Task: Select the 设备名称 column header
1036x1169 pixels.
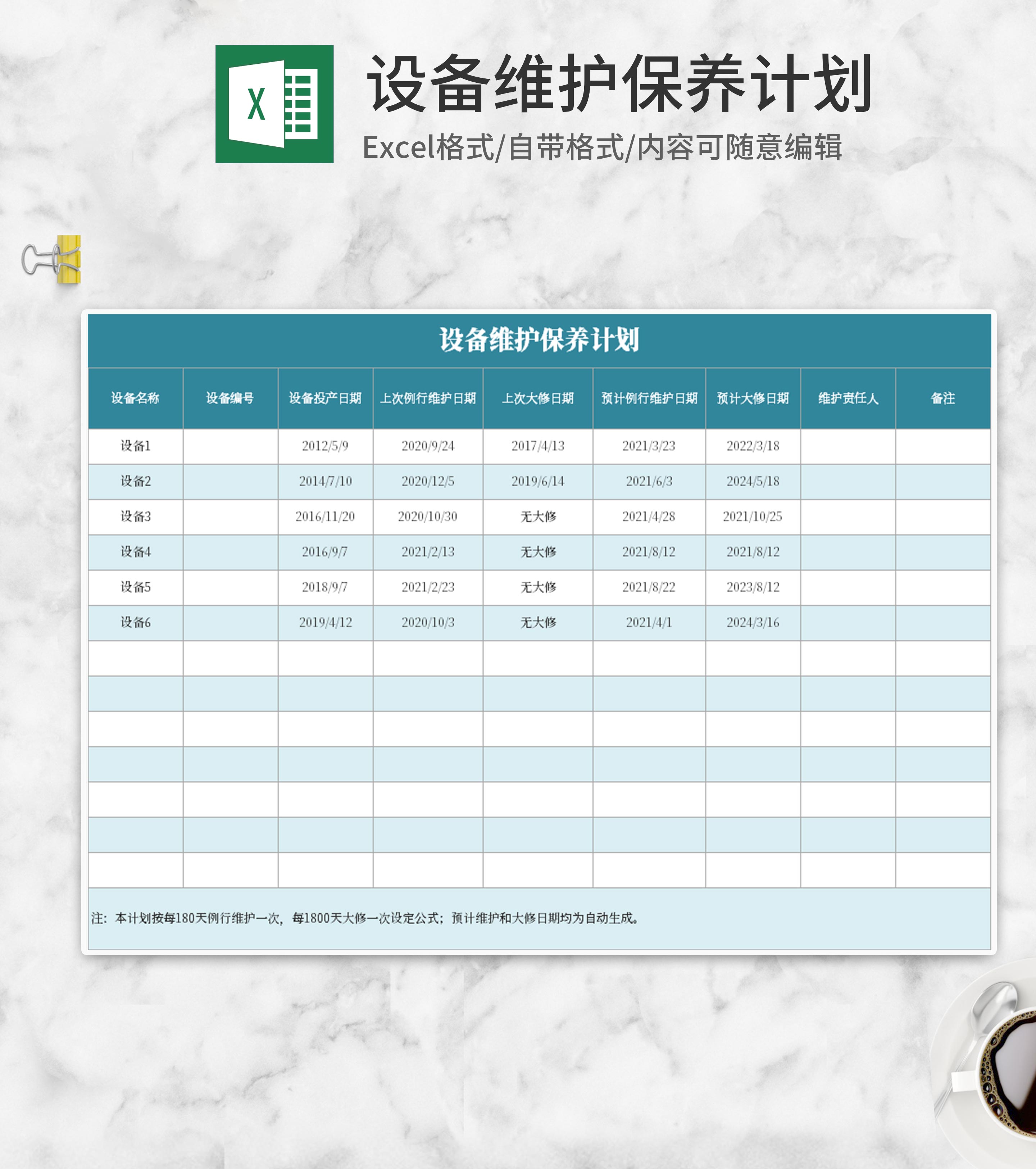Action: click(x=135, y=398)
